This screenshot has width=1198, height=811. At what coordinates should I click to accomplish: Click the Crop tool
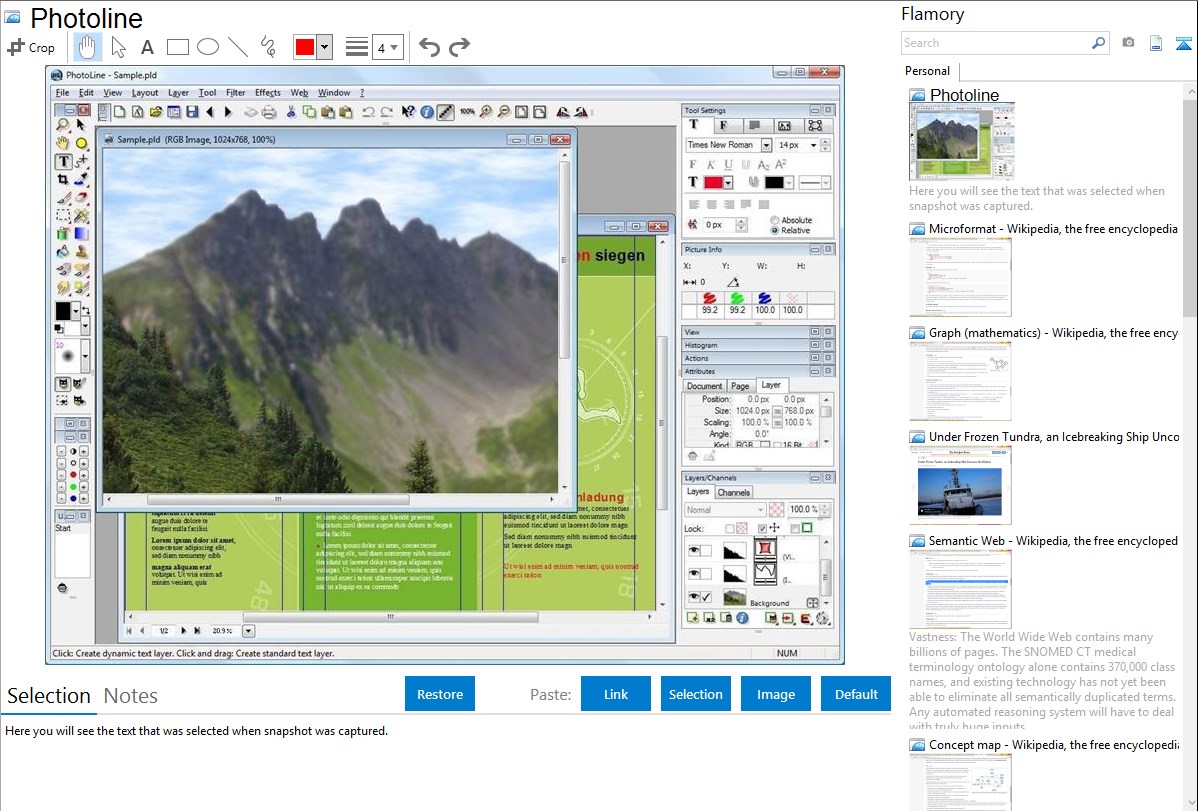(x=31, y=47)
